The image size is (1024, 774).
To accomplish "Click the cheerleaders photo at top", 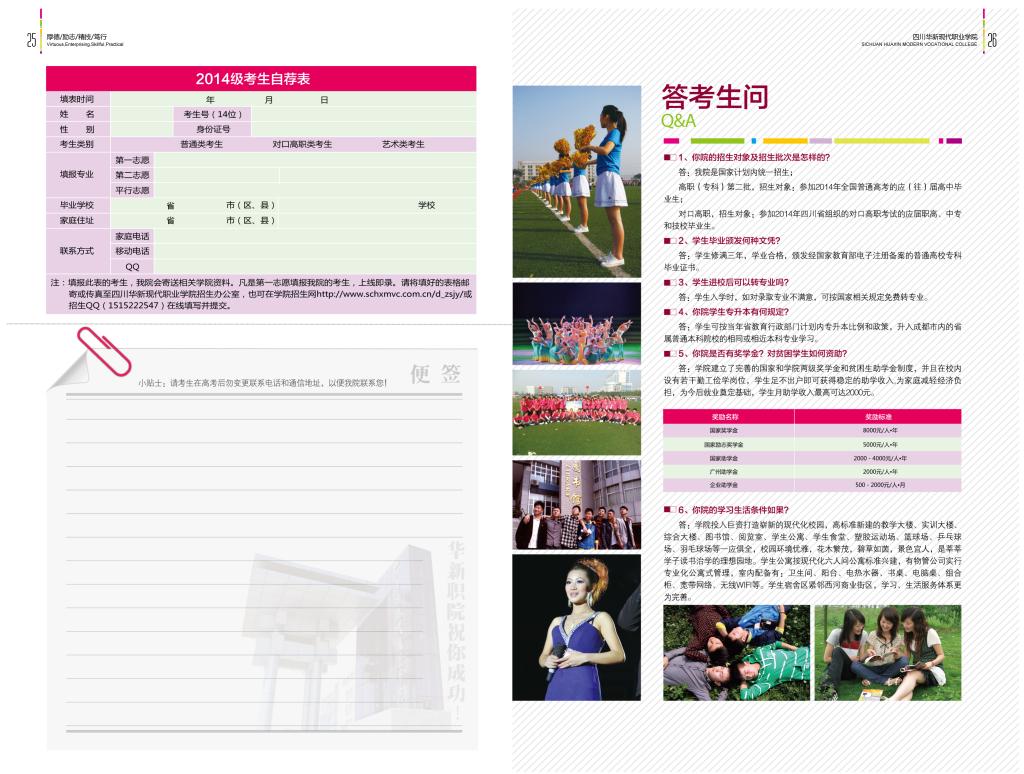I will (577, 180).
